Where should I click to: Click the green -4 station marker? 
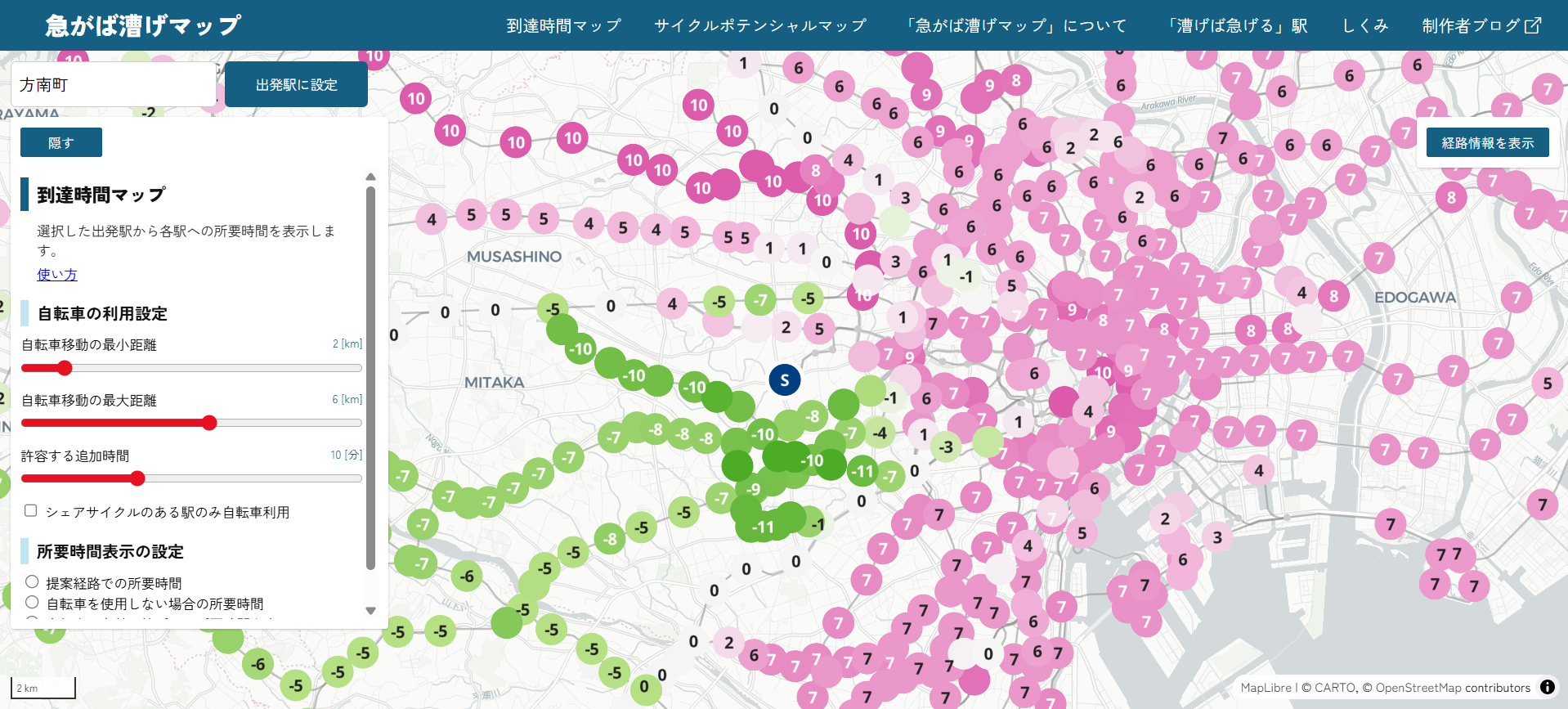click(x=879, y=433)
